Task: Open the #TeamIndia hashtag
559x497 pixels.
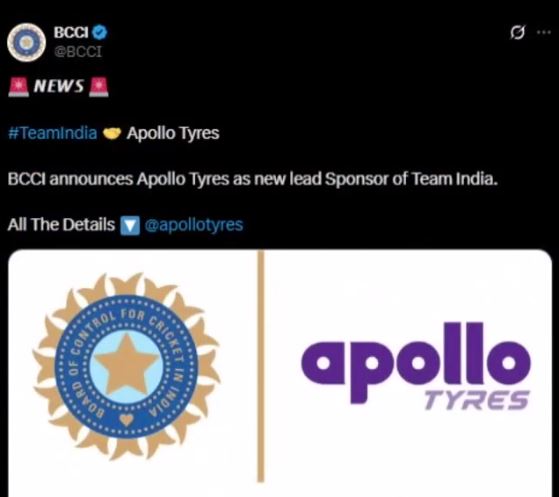Action: (x=52, y=133)
